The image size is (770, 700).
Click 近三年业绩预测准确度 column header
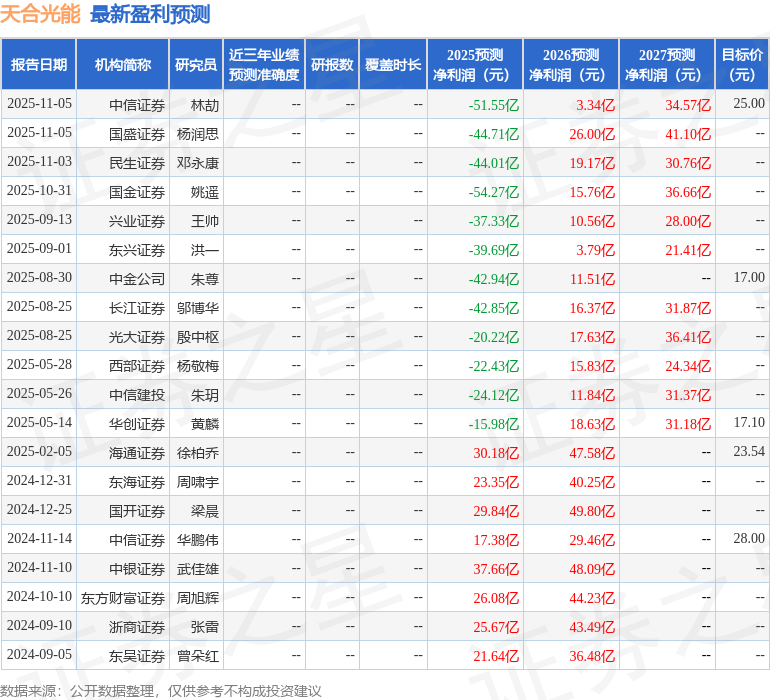(x=264, y=65)
